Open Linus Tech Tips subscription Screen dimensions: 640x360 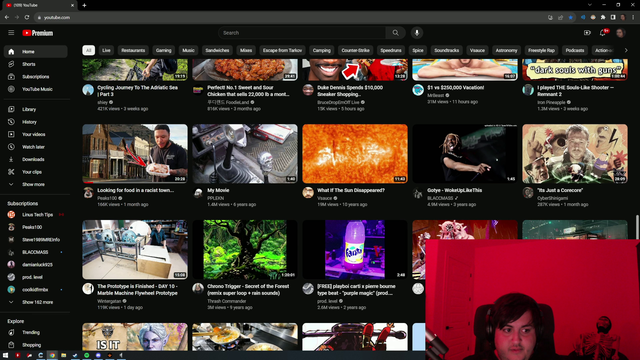point(36,215)
